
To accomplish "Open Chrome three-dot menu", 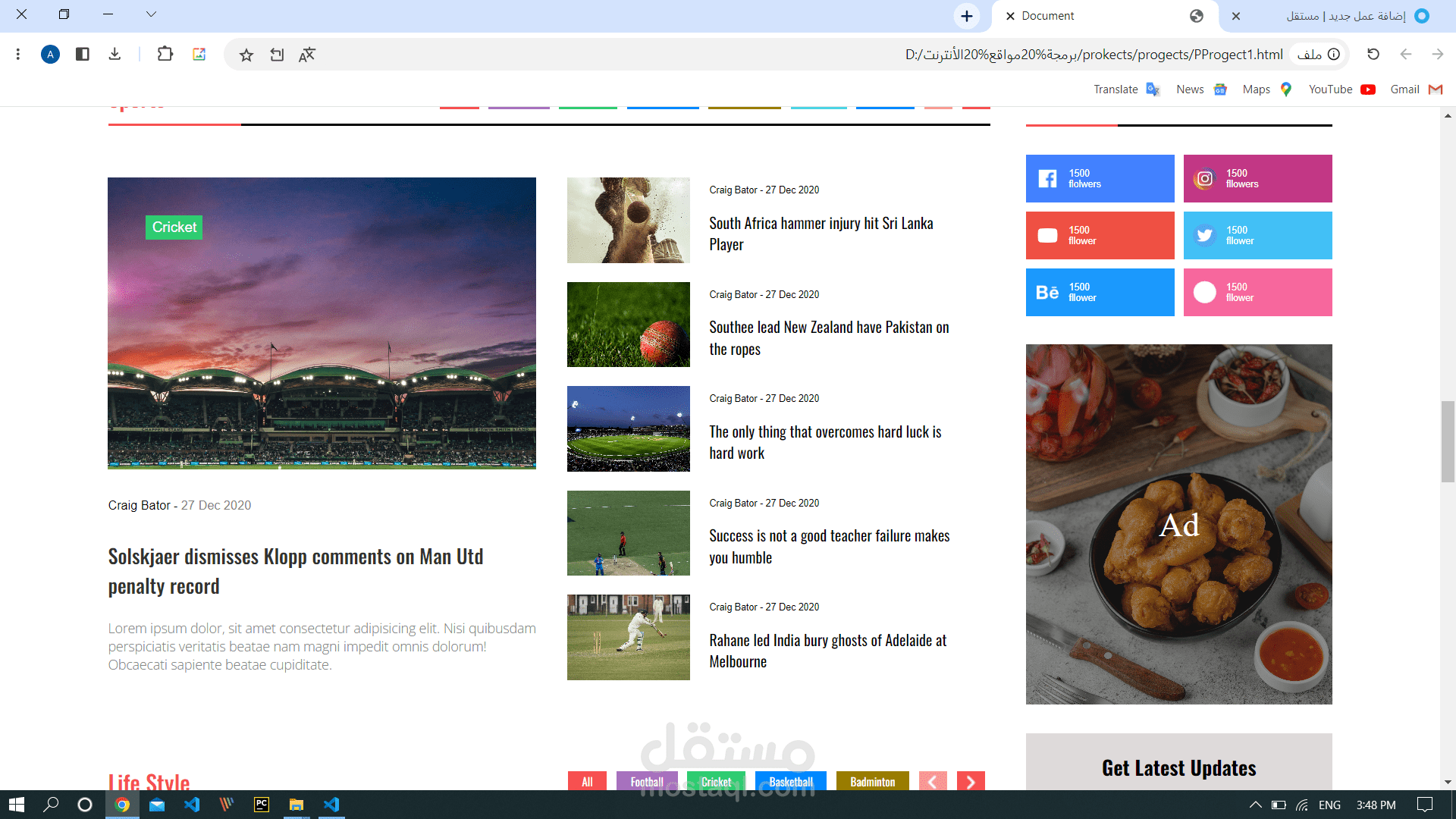I will point(18,54).
